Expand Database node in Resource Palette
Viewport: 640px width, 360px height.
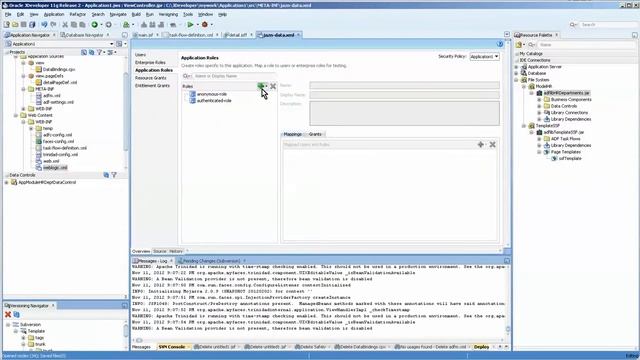point(516,73)
